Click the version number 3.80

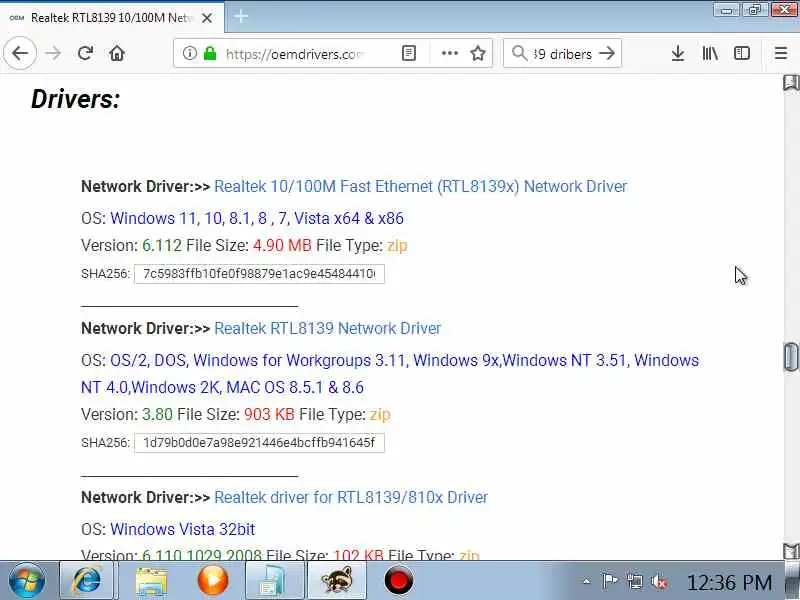[157, 415]
